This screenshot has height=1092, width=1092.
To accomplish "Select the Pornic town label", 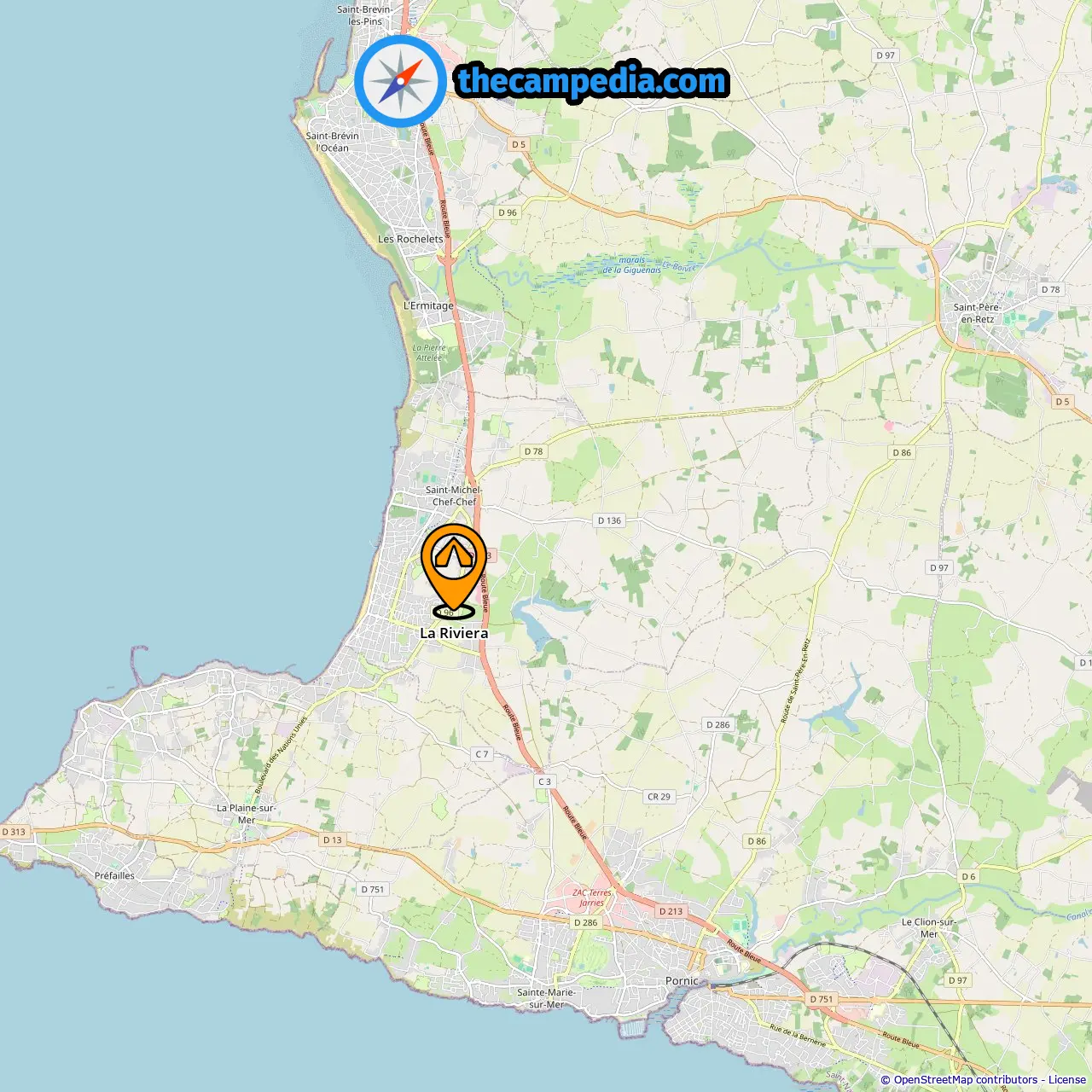I will click(x=682, y=981).
